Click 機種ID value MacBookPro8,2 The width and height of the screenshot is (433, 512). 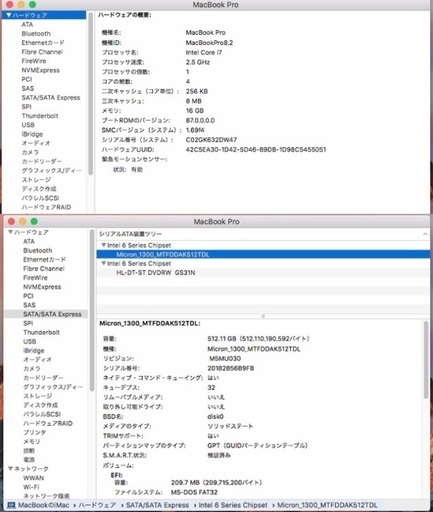pyautogui.click(x=209, y=43)
